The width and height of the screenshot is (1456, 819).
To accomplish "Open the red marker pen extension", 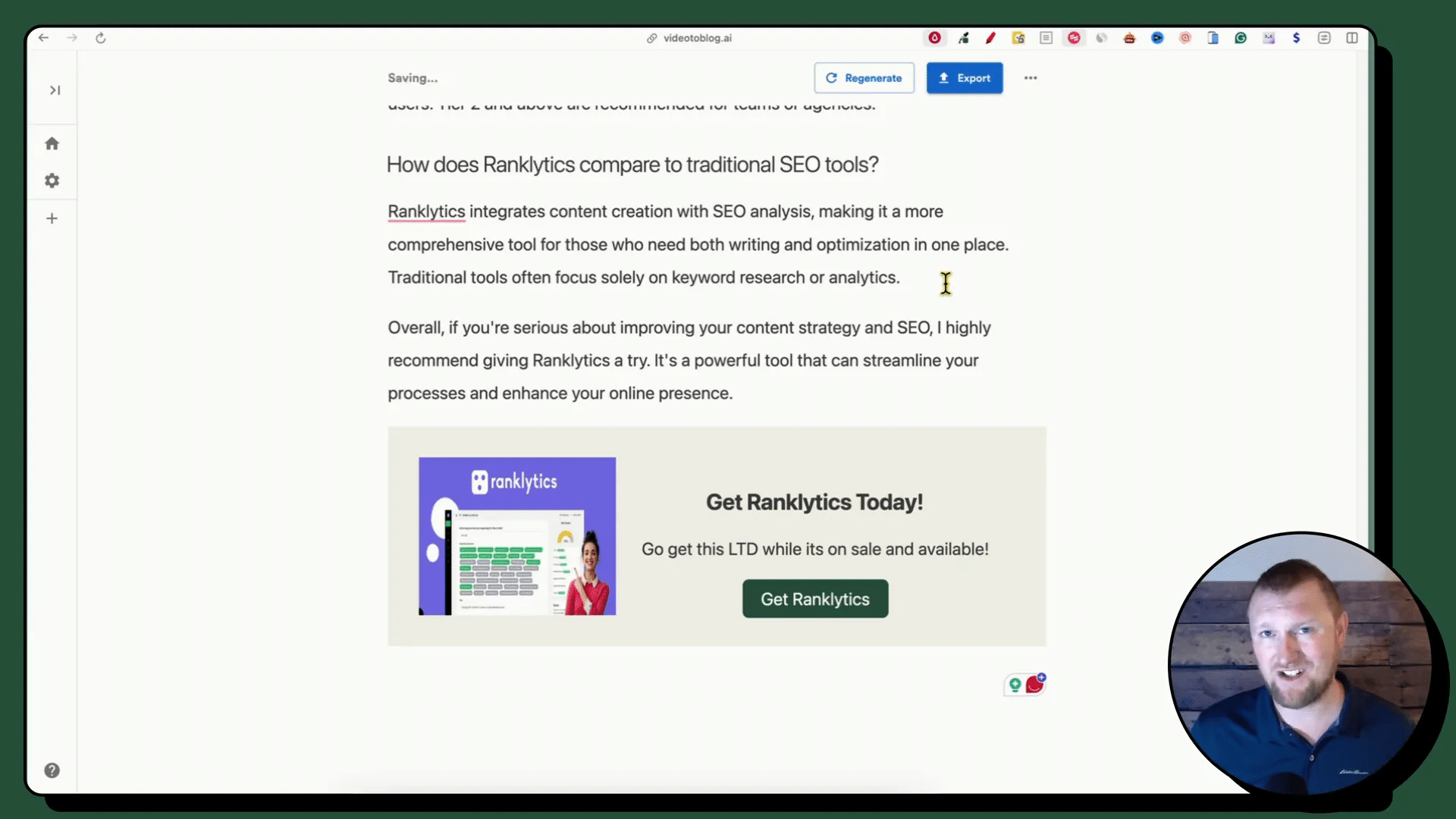I will [x=990, y=38].
